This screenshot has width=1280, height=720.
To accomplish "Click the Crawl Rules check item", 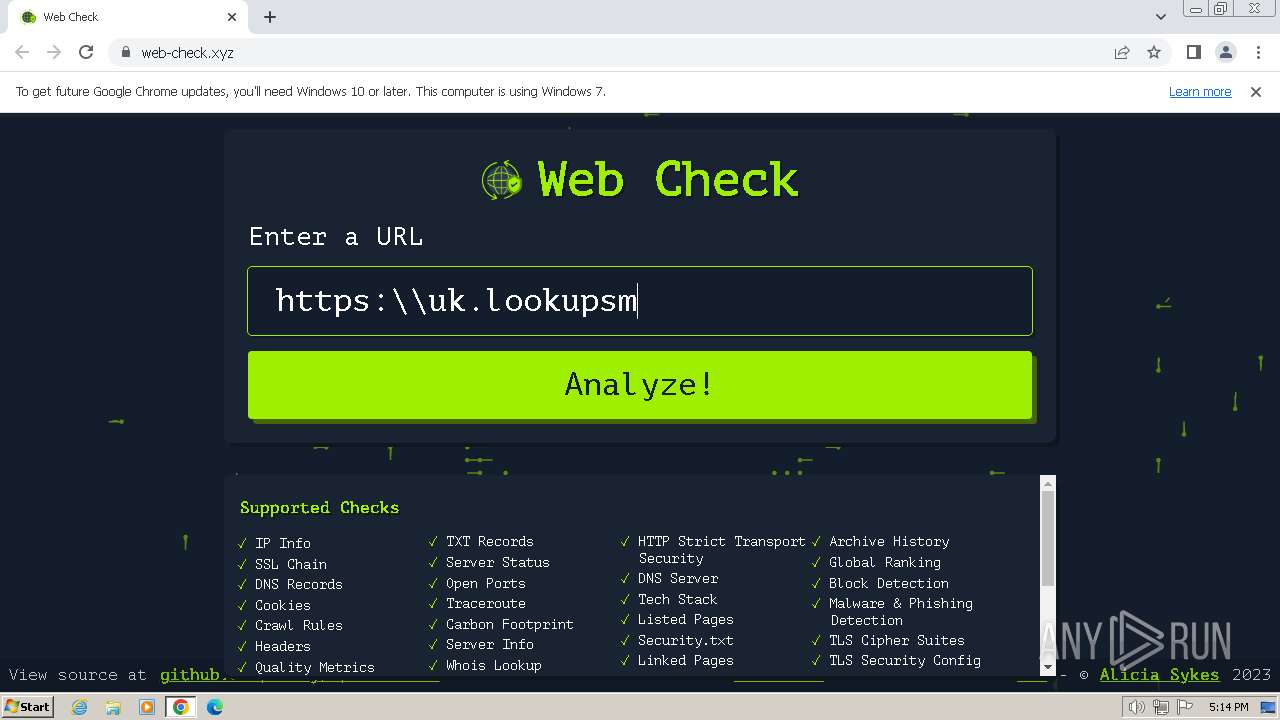I will click(298, 625).
